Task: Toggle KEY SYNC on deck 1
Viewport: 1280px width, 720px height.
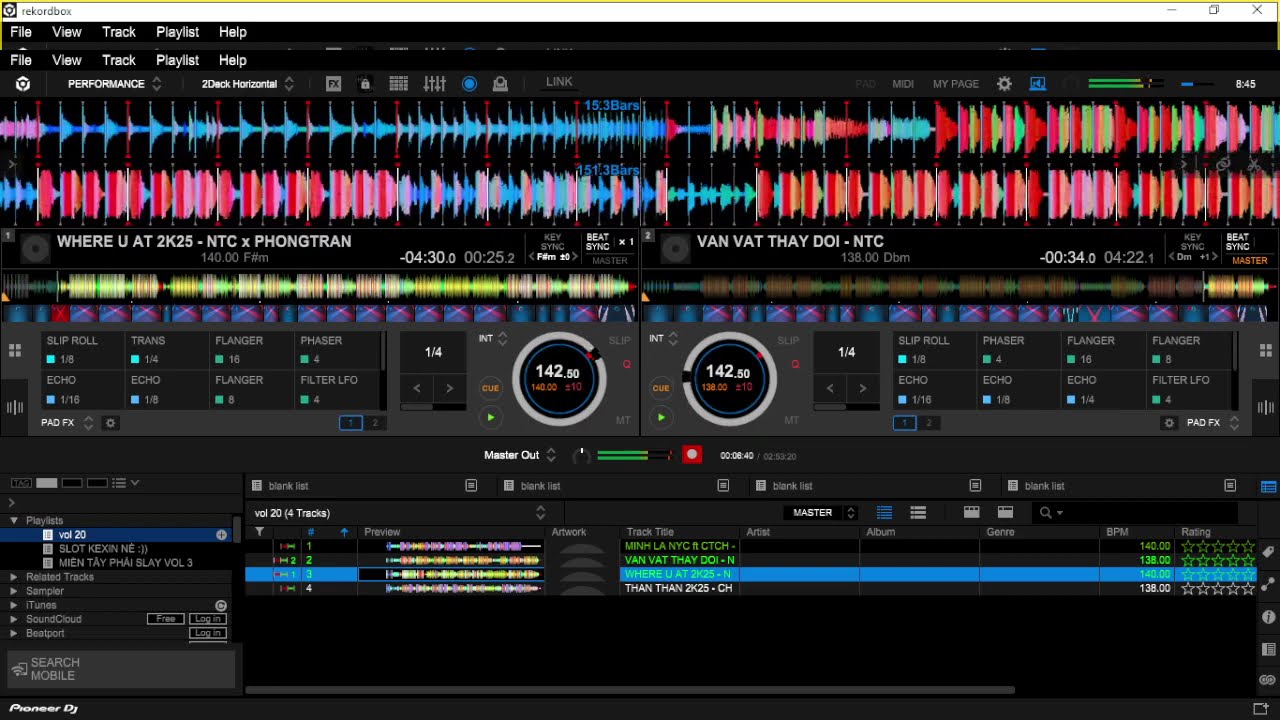Action: (552, 242)
